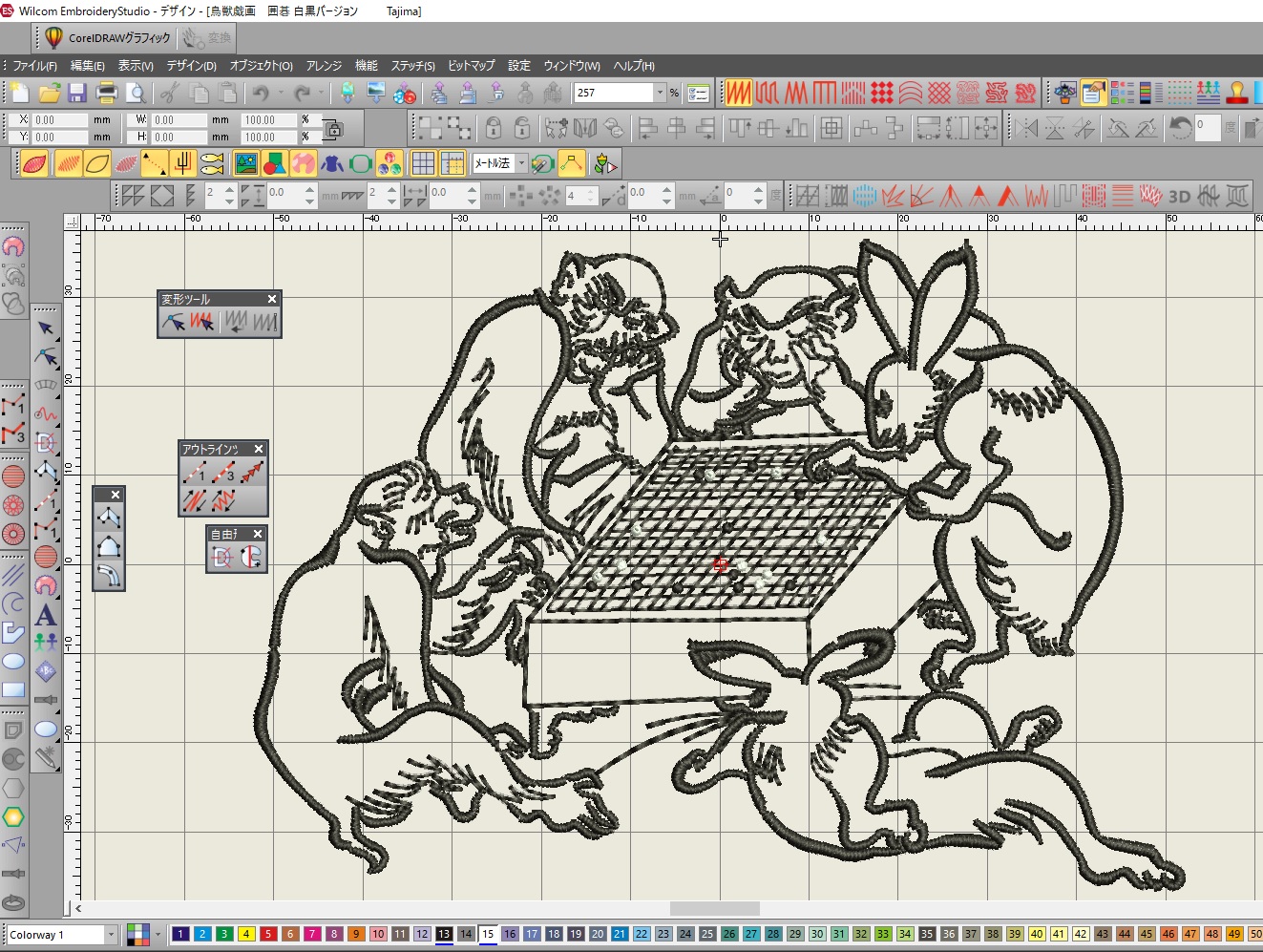The height and width of the screenshot is (952, 1263).
Task: Click the horizontal scrollbar thumb below canvas
Action: click(x=715, y=909)
